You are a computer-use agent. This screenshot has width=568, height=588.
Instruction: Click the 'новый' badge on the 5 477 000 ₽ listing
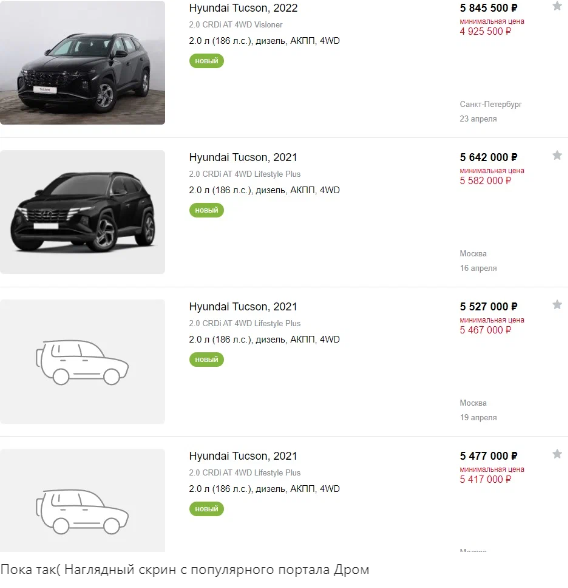click(x=207, y=509)
